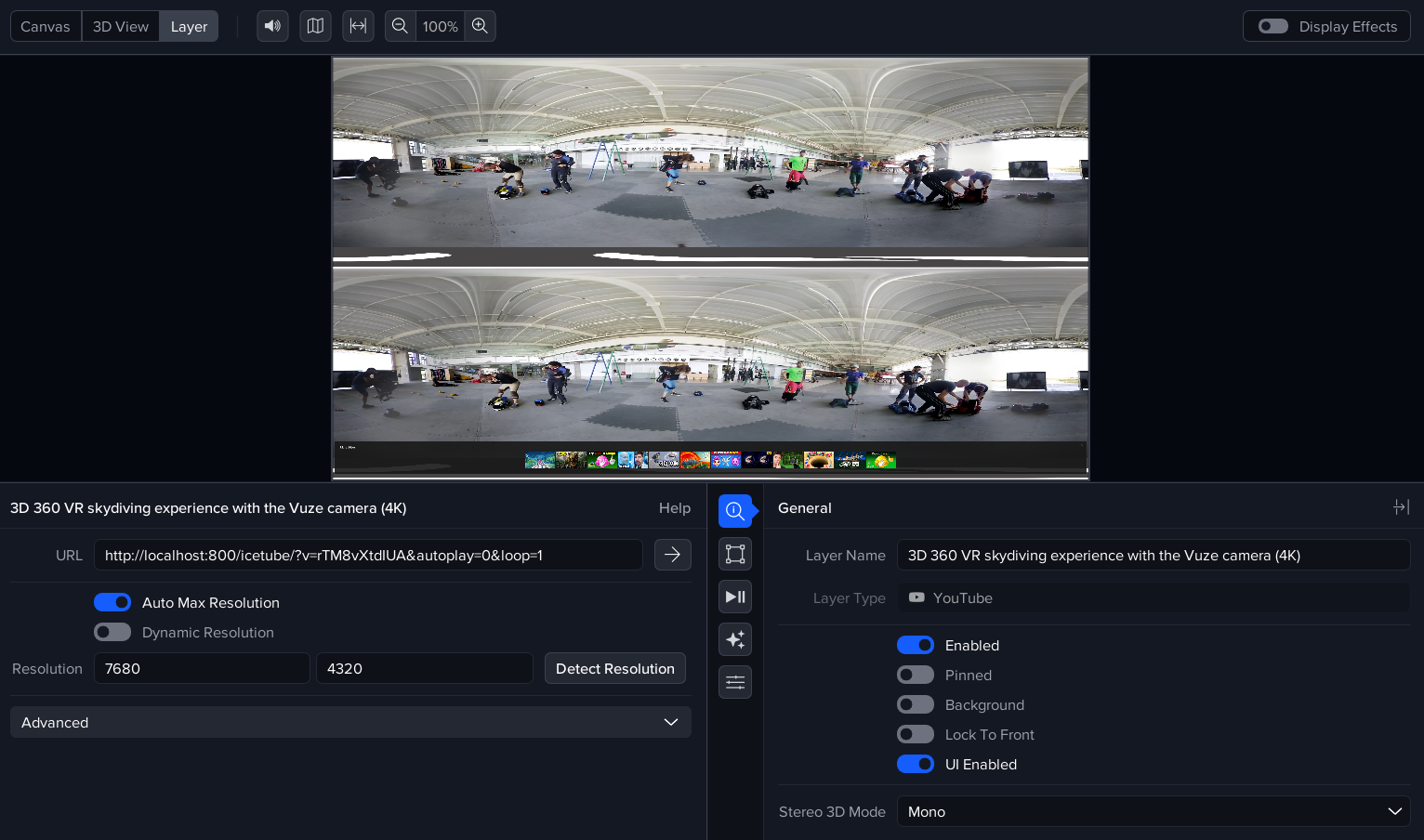Image resolution: width=1424 pixels, height=840 pixels.
Task: Click the Detect Resolution button
Action: coord(614,668)
